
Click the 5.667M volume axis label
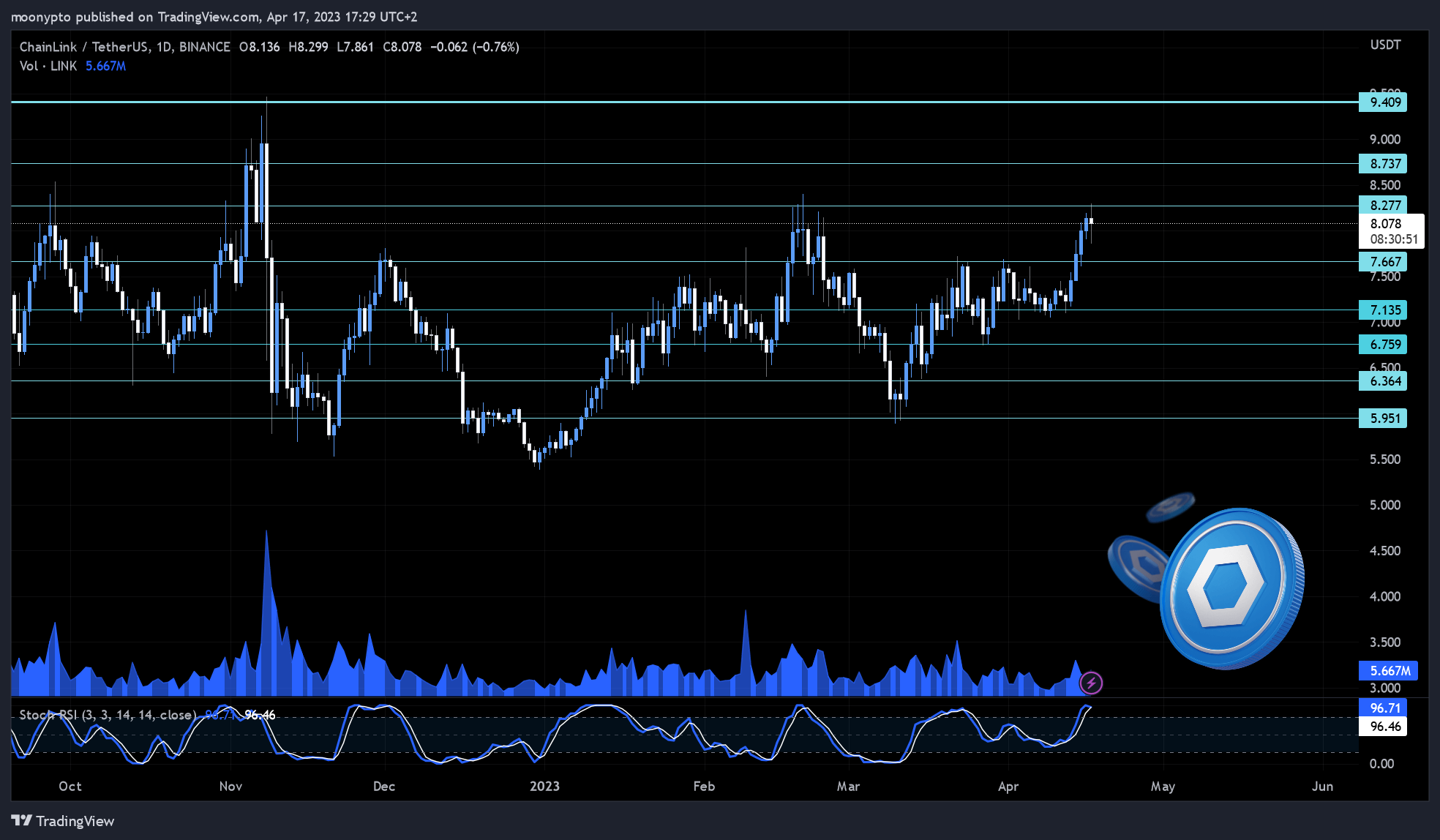click(1388, 670)
